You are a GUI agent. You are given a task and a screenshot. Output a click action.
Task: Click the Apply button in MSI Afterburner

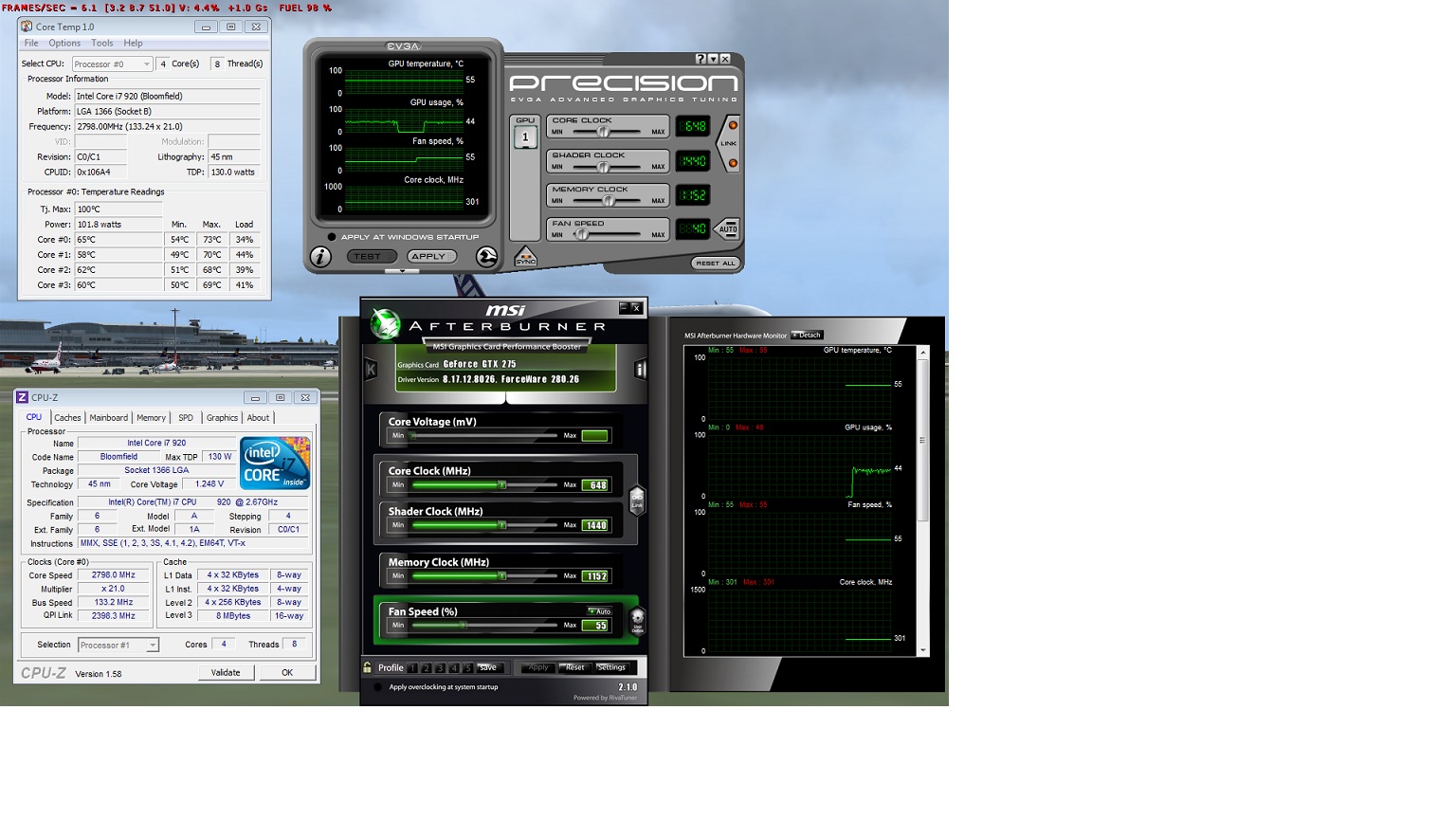coord(538,667)
